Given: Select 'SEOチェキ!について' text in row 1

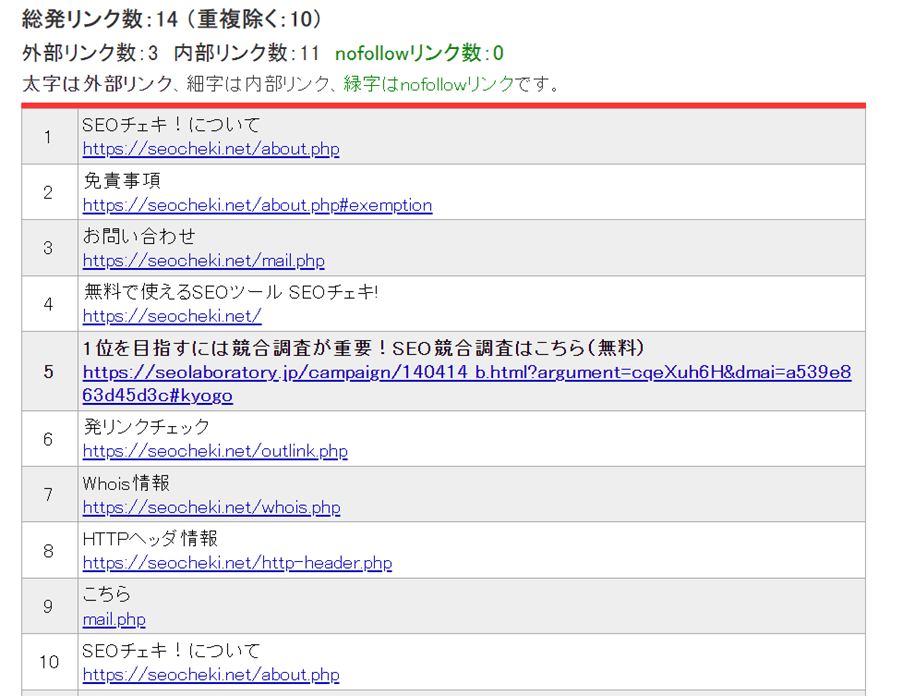Looking at the screenshot, I should coord(171,125).
